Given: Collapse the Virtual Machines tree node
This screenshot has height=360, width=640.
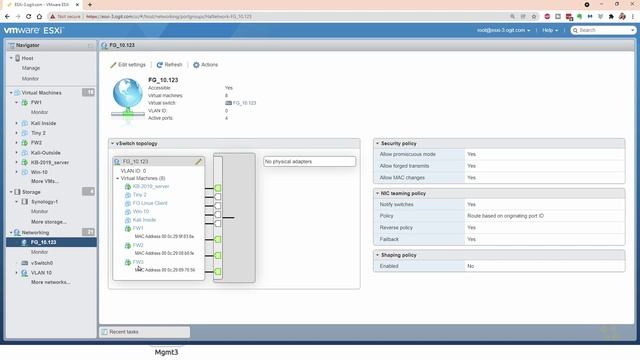Looking at the screenshot, I should 11,93.
